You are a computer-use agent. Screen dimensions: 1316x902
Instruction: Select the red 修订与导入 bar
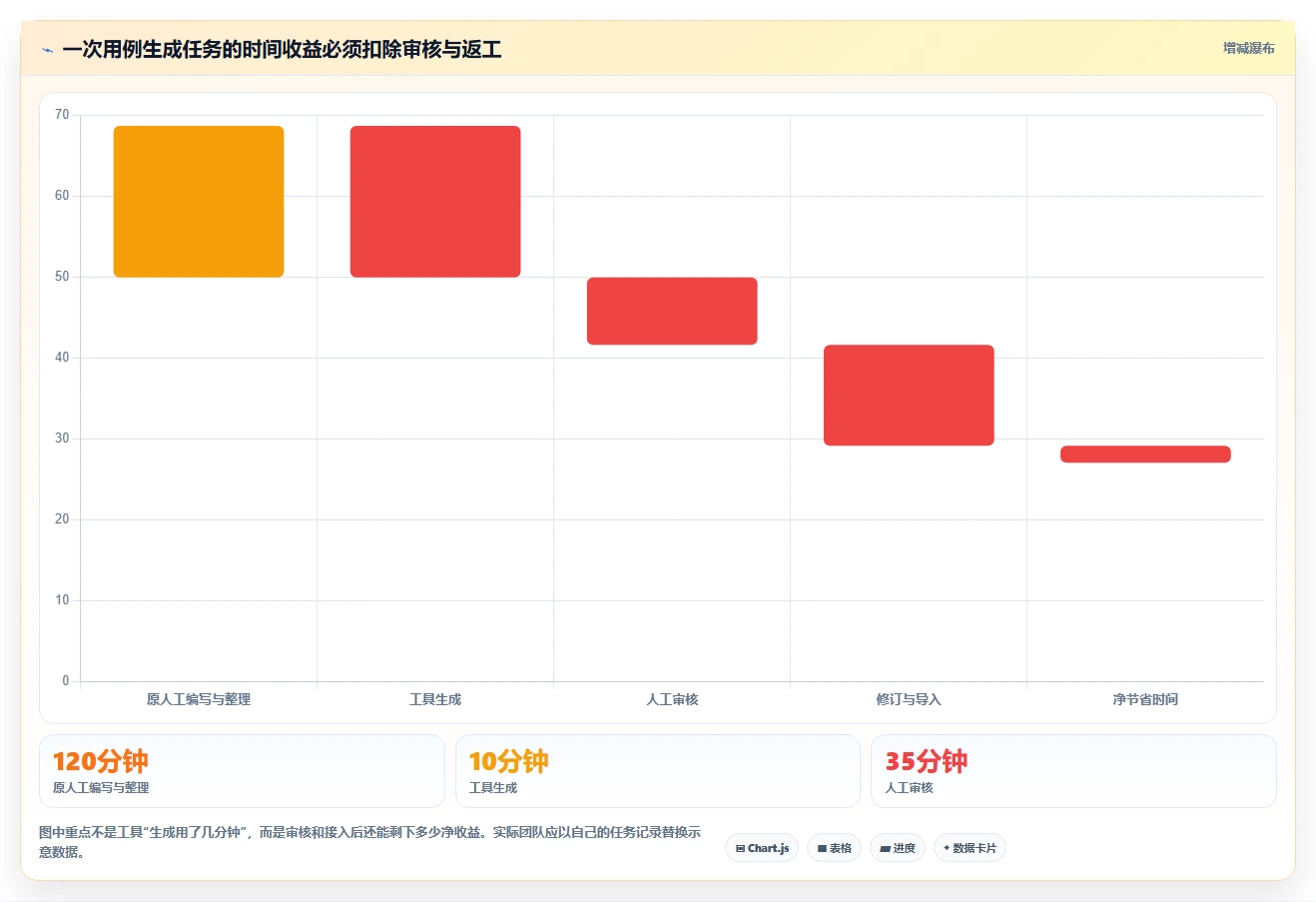click(x=909, y=395)
